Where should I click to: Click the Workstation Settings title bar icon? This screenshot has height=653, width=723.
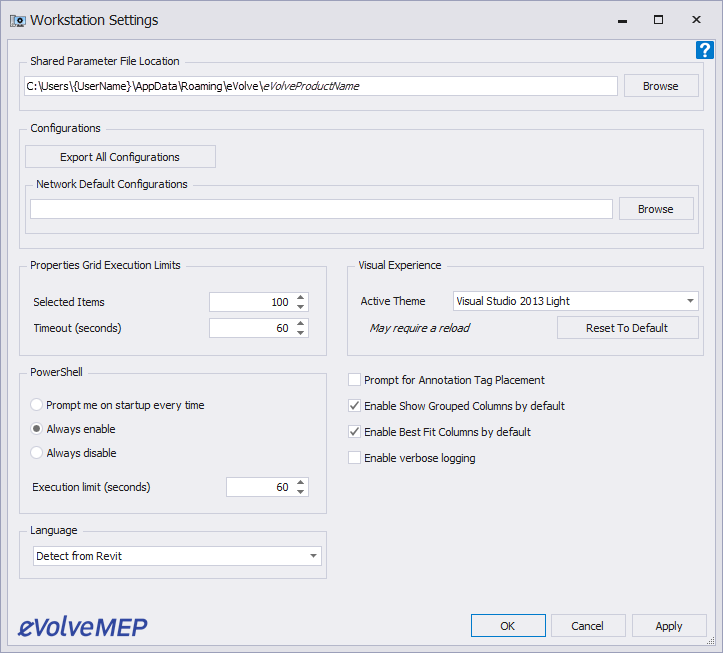click(x=18, y=21)
